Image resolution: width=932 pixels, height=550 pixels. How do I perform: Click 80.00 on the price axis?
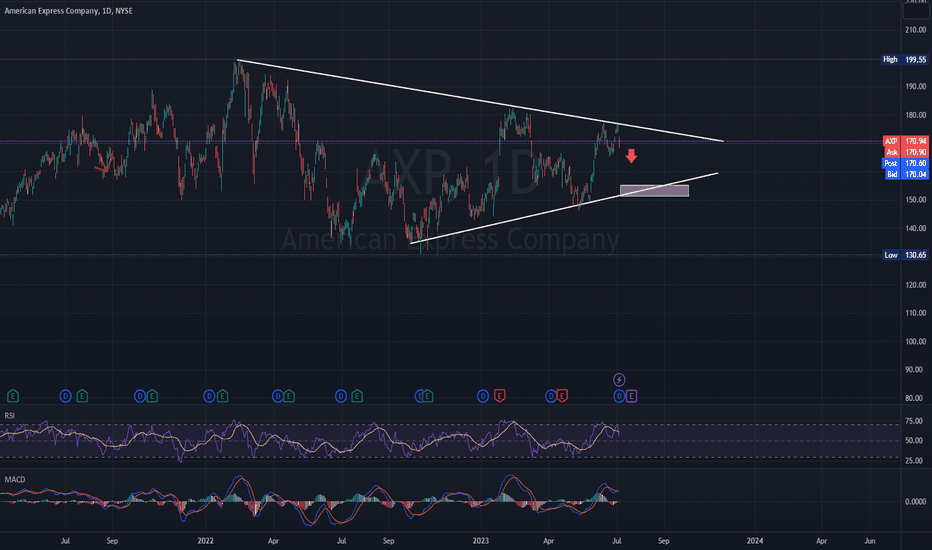(x=915, y=398)
